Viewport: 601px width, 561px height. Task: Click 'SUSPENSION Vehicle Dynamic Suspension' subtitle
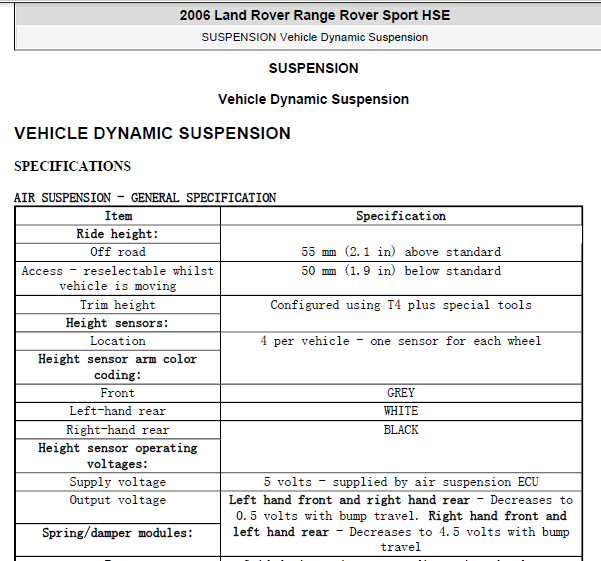coord(315,37)
